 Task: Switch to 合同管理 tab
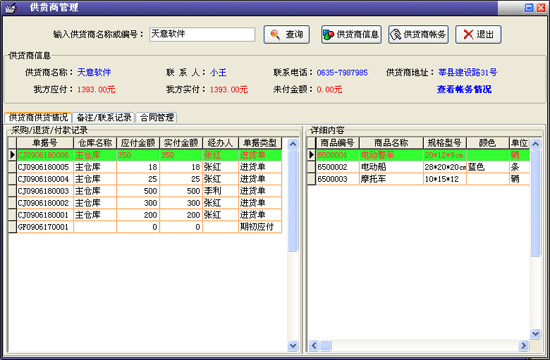point(157,117)
